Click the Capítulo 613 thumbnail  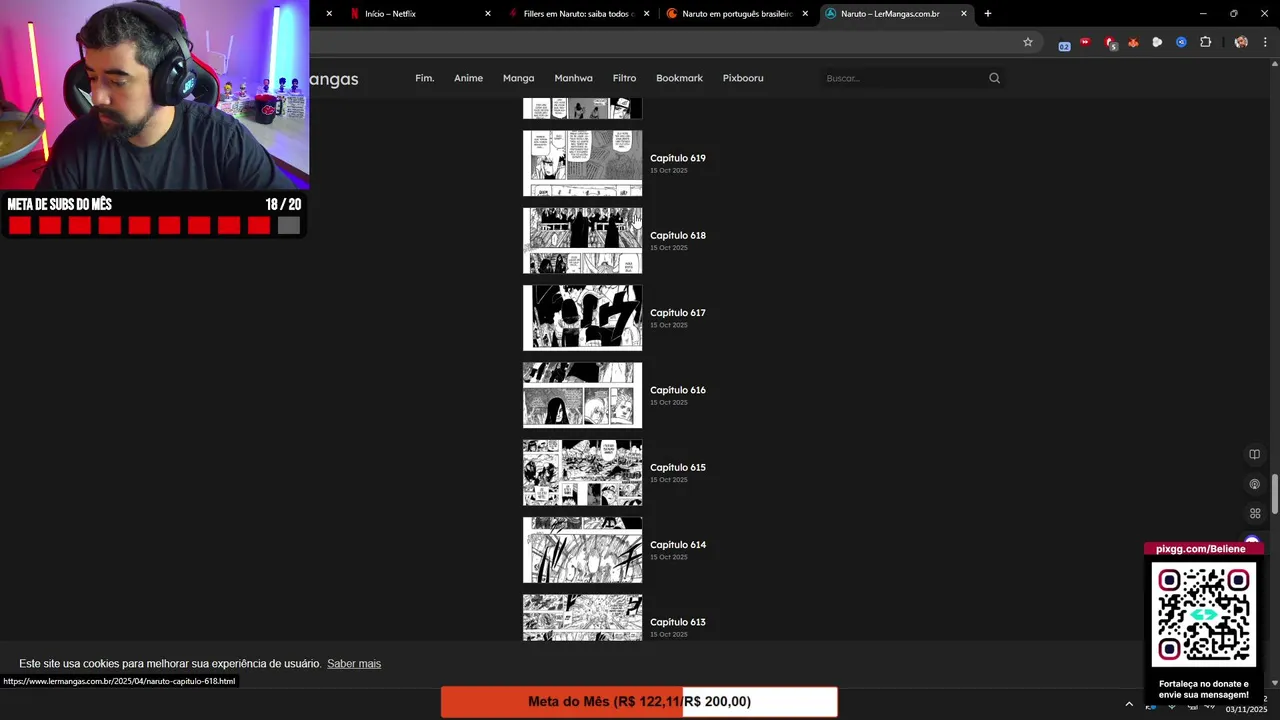point(582,618)
